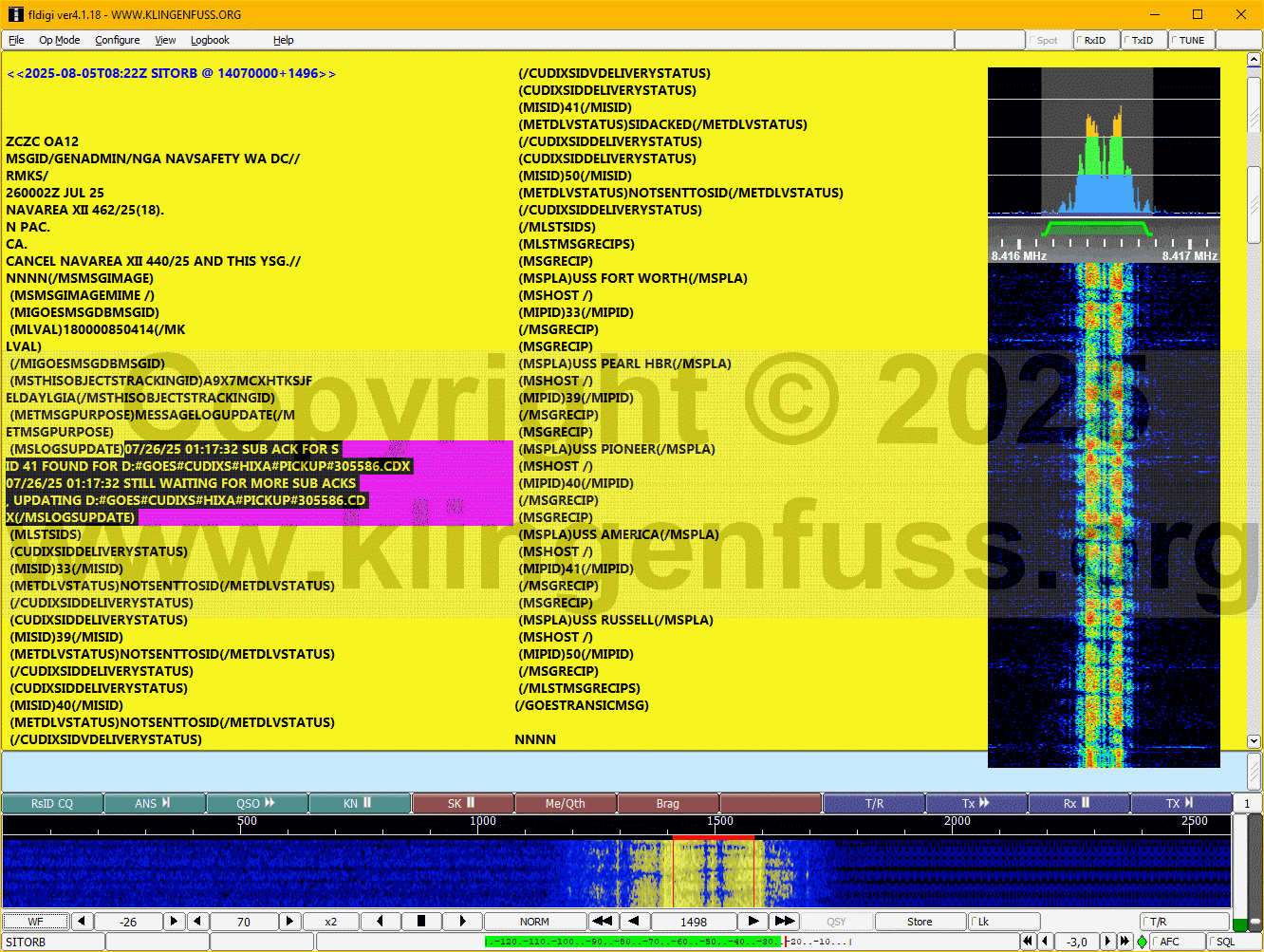This screenshot has width=1264, height=952.
Task: Open the Configure menu
Action: tap(118, 40)
